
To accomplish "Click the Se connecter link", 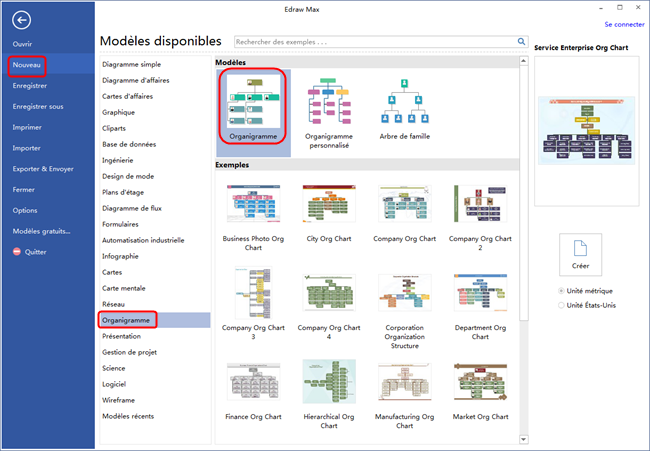I will click(x=624, y=24).
